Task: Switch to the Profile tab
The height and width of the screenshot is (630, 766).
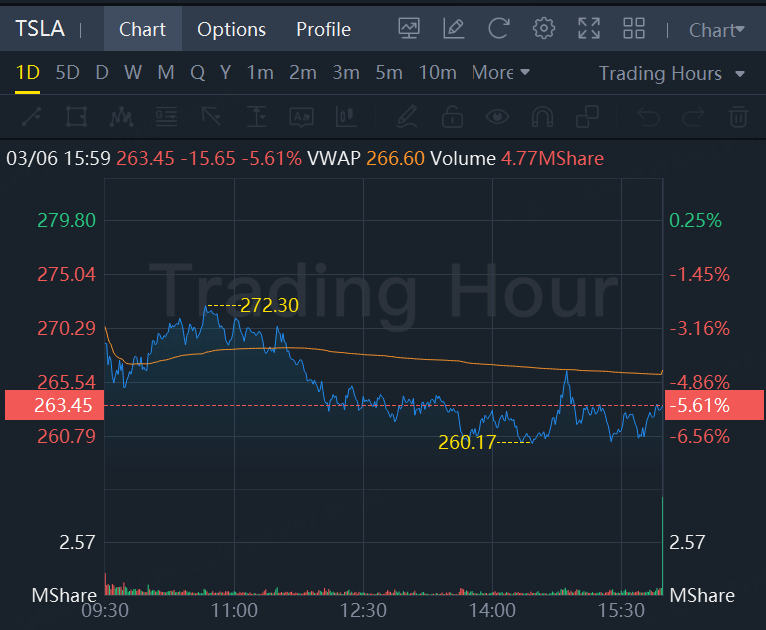Action: (323, 29)
